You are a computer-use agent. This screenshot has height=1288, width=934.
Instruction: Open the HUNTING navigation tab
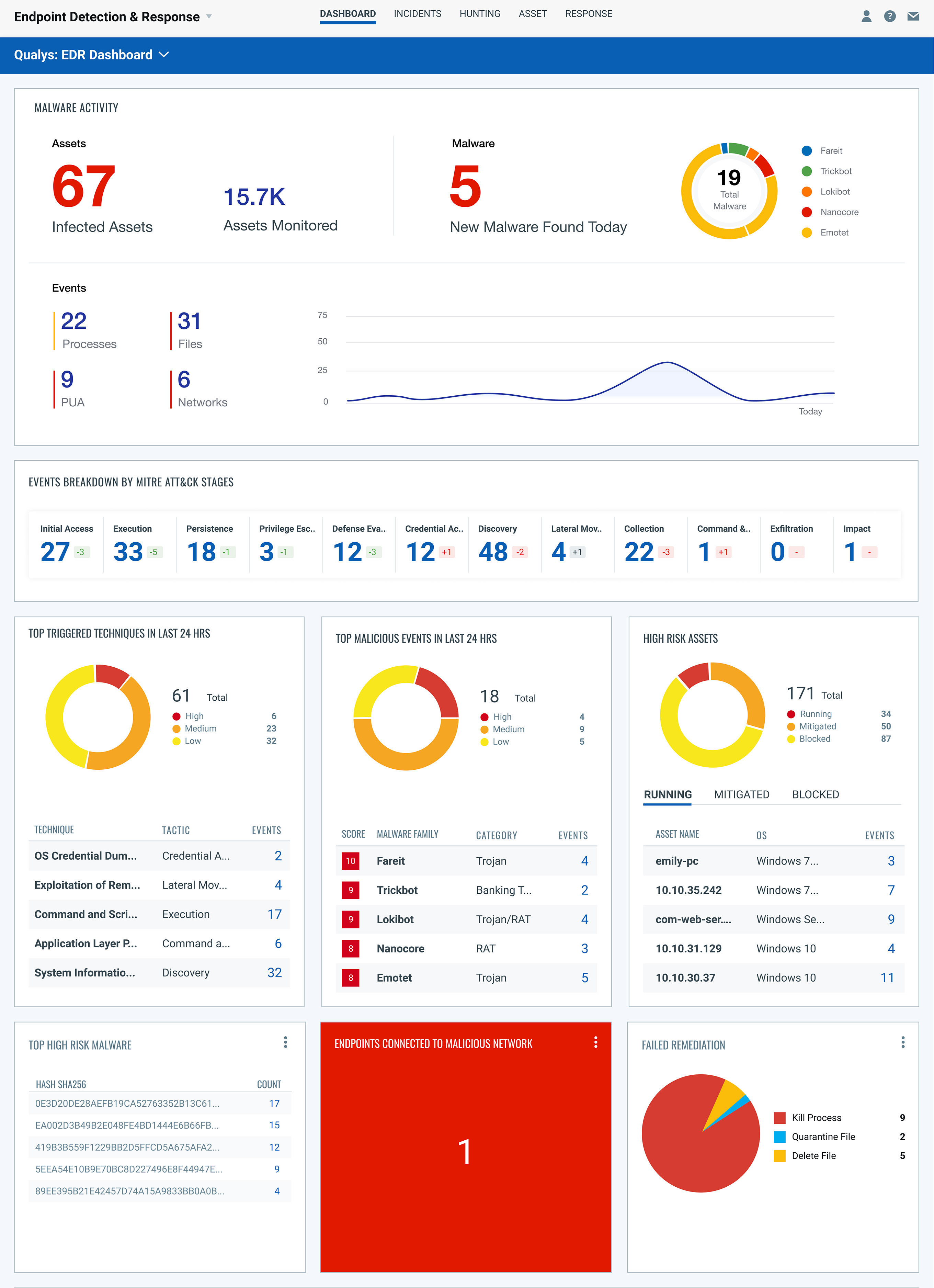(480, 14)
